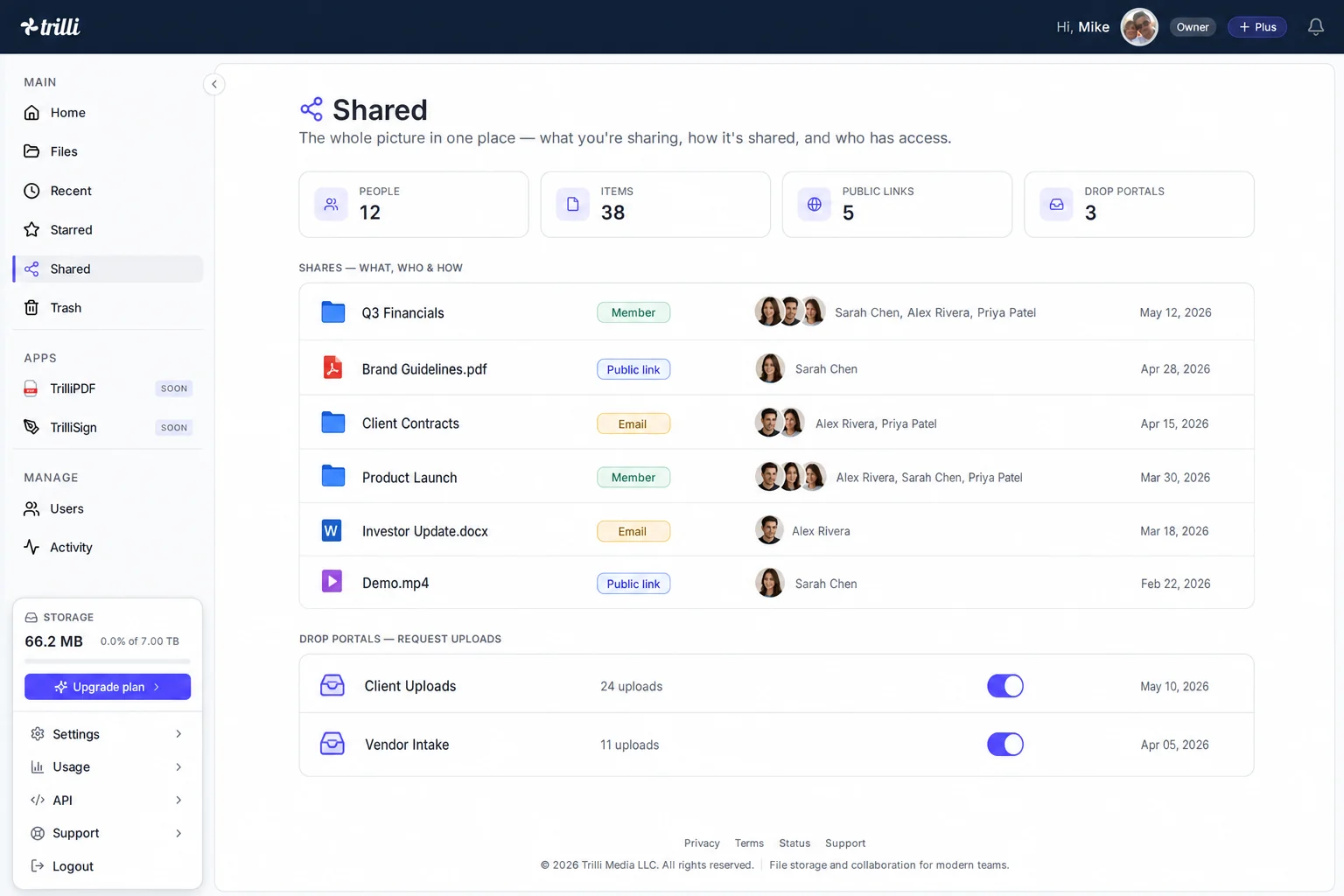Click the Public link badge on Demo.mp4

633,584
